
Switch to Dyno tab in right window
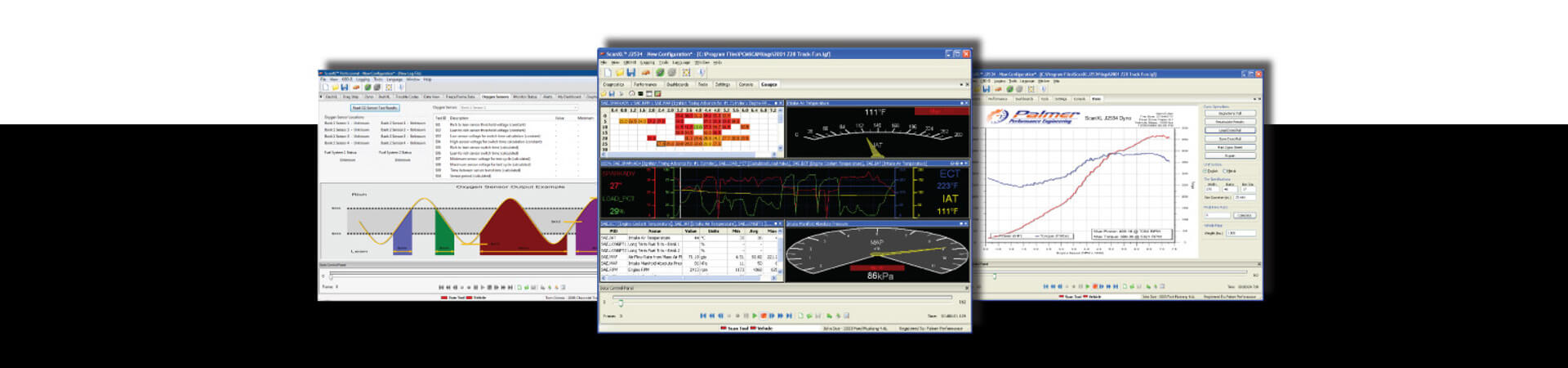1096,99
